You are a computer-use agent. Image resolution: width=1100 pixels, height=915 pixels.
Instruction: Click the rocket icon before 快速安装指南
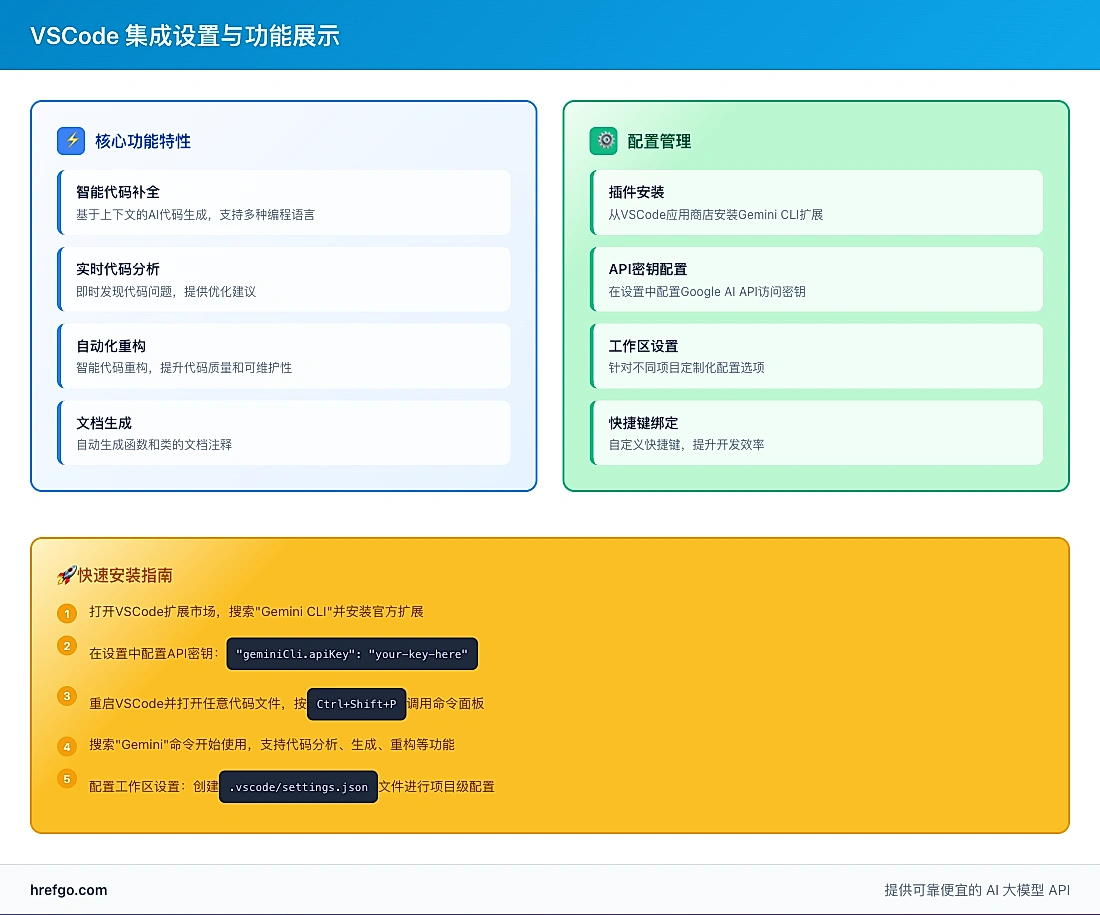click(x=67, y=575)
